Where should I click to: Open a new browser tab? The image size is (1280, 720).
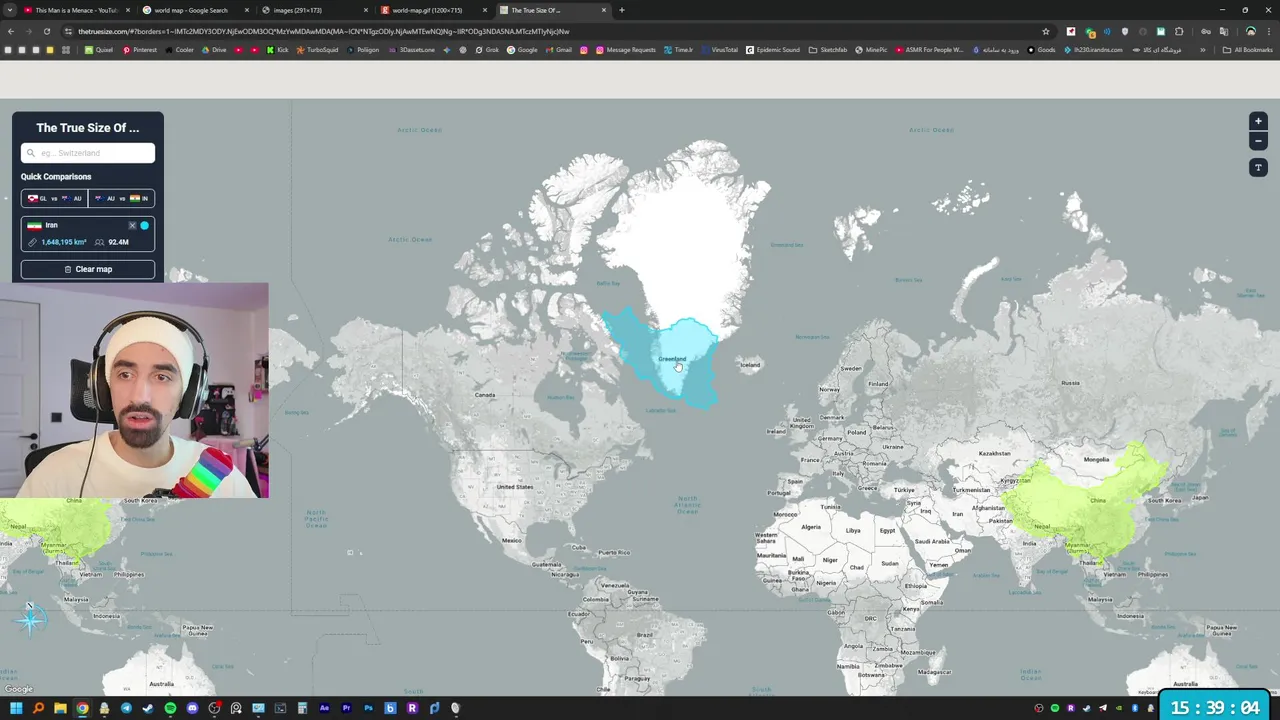pos(622,10)
